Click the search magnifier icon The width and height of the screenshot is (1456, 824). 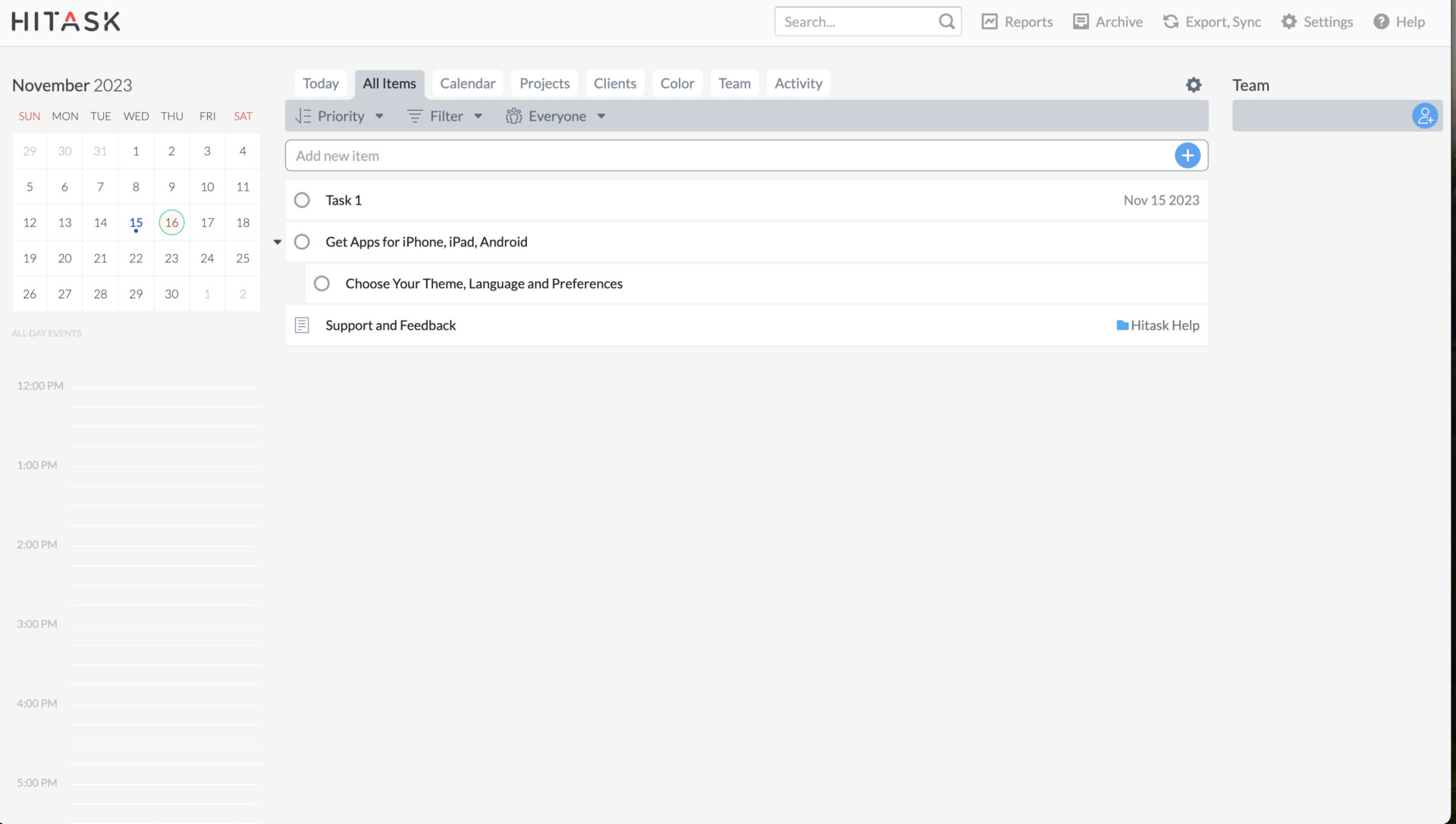tap(946, 21)
